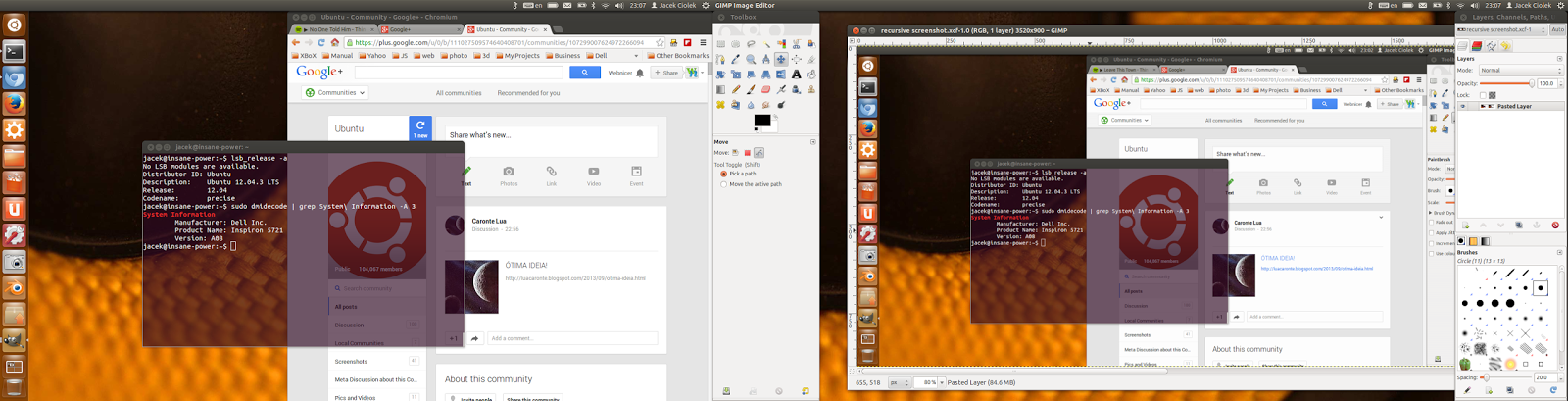Open Firefox from the far-left Ubuntu launcher
Viewport: 1568px width, 401px height.
[14, 103]
